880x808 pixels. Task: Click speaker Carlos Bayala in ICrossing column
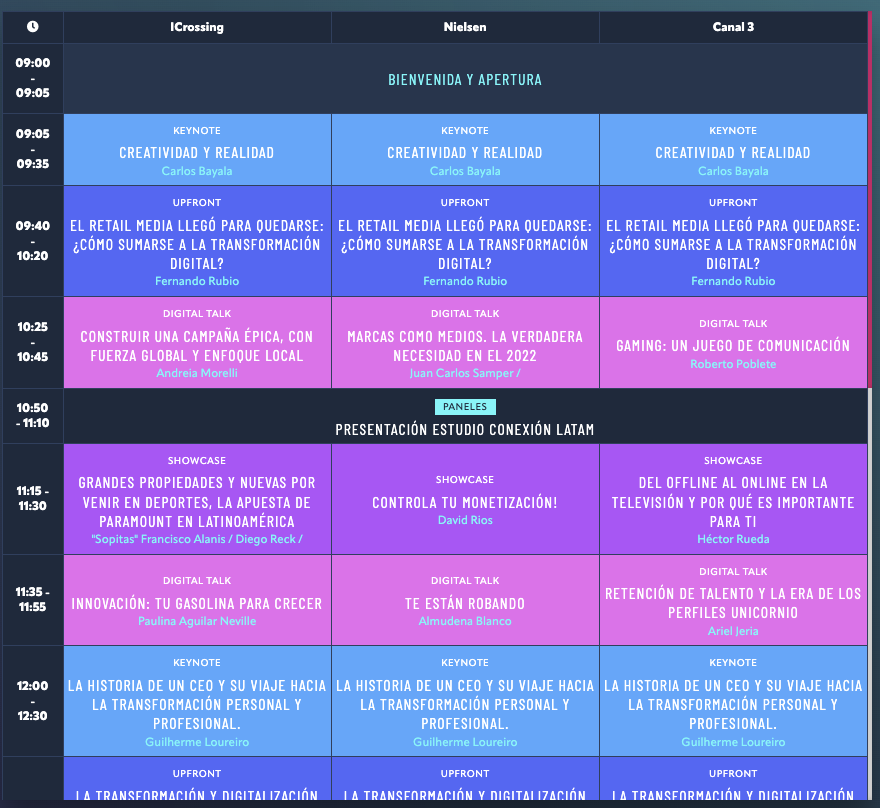click(x=197, y=171)
